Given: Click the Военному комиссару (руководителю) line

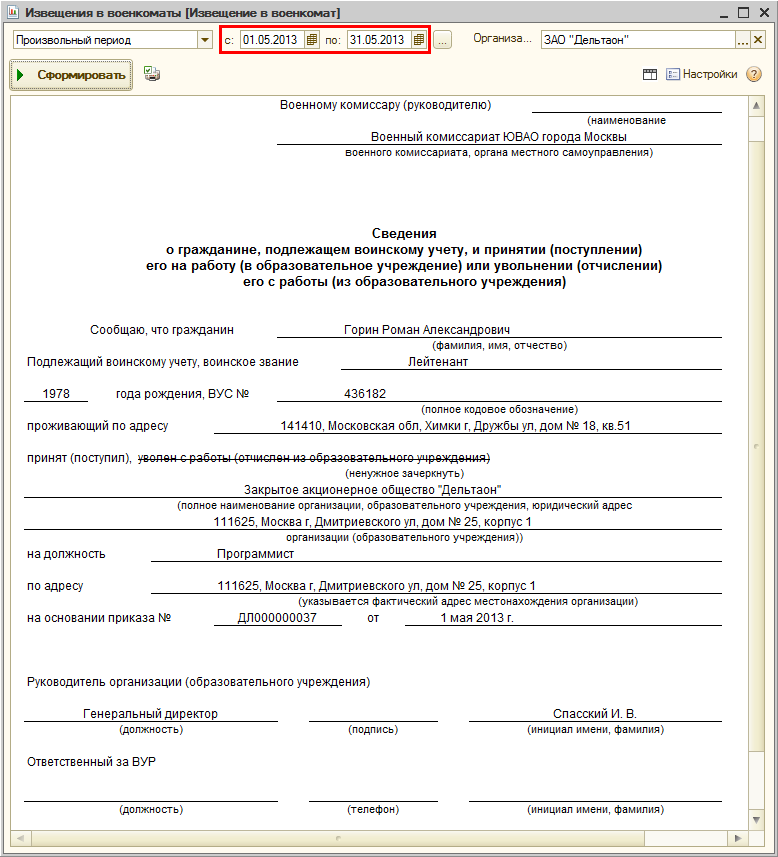Looking at the screenshot, I should [385, 105].
